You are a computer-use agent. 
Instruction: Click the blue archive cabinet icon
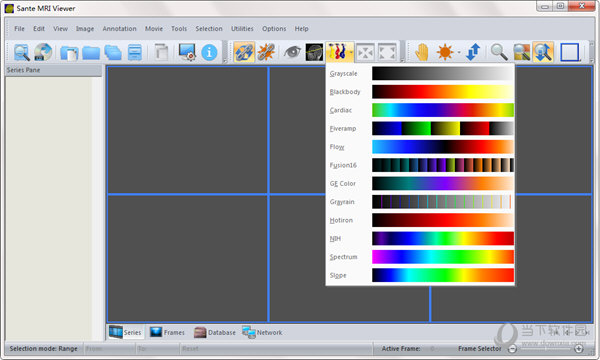[x=135, y=52]
